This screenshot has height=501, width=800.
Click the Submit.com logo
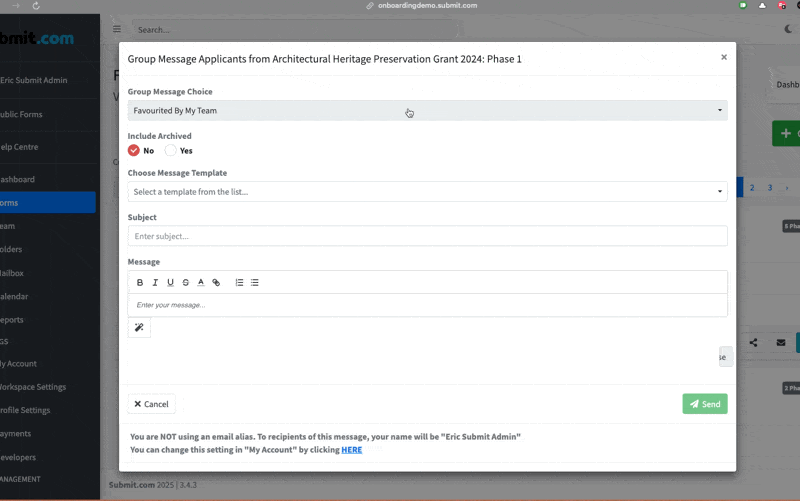coord(37,38)
